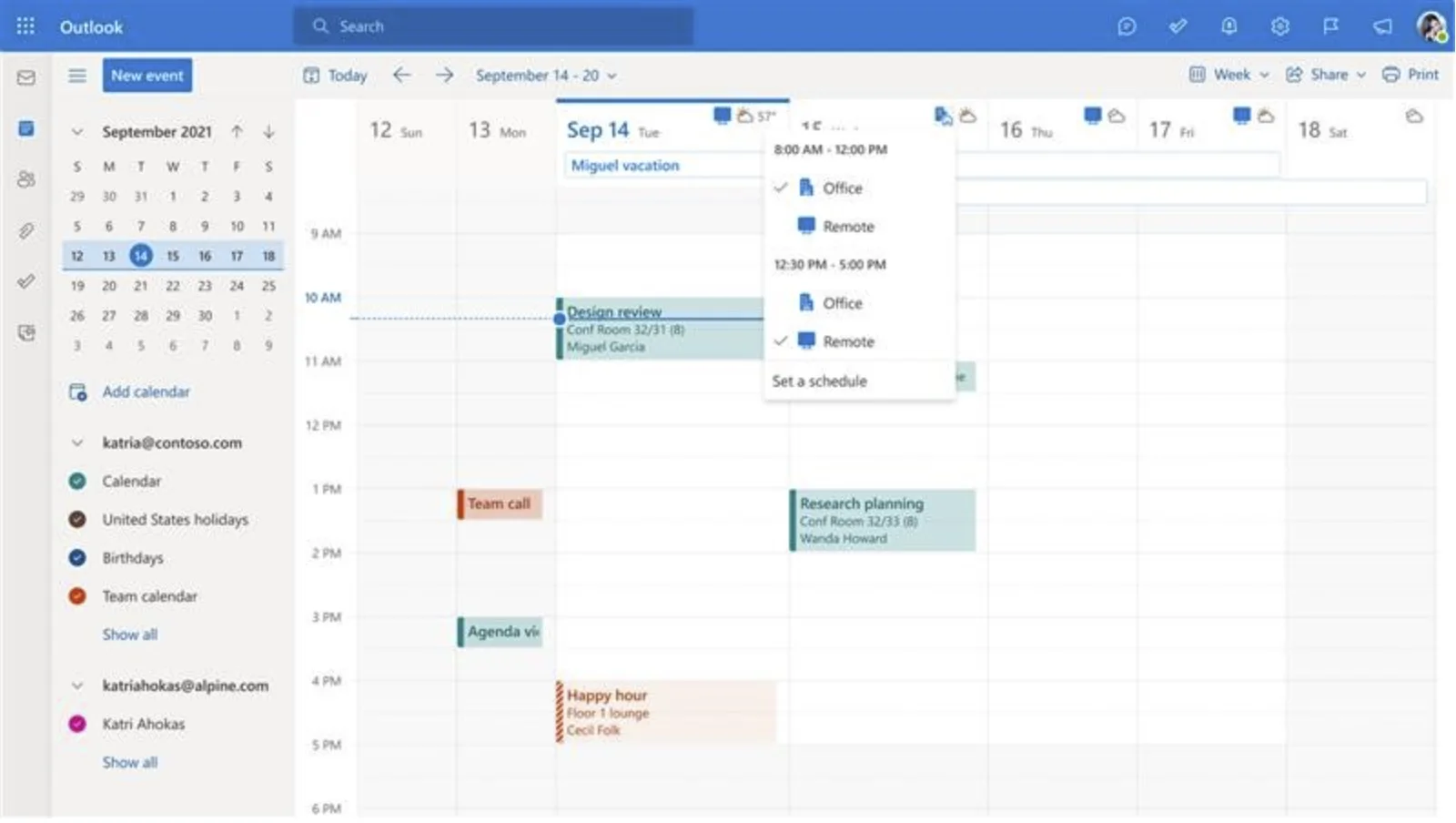Click the Search box

[x=493, y=26]
